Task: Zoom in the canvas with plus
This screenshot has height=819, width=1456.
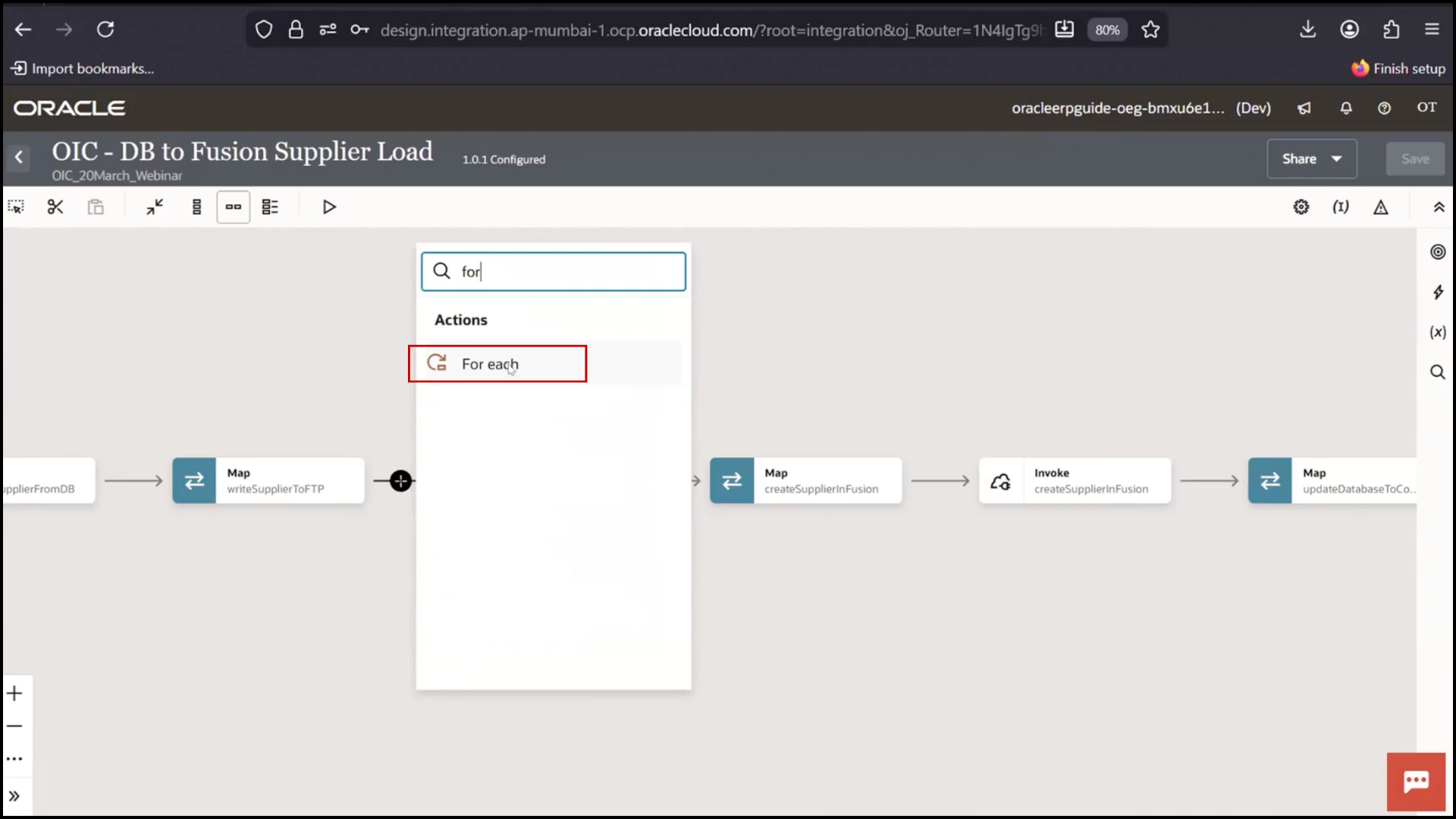Action: tap(14, 693)
